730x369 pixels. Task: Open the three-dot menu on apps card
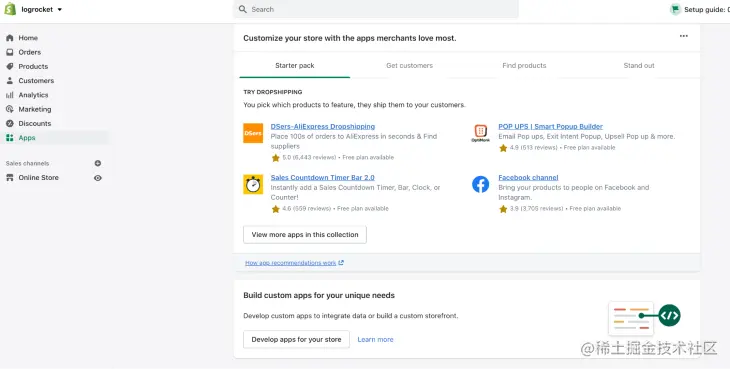click(683, 36)
